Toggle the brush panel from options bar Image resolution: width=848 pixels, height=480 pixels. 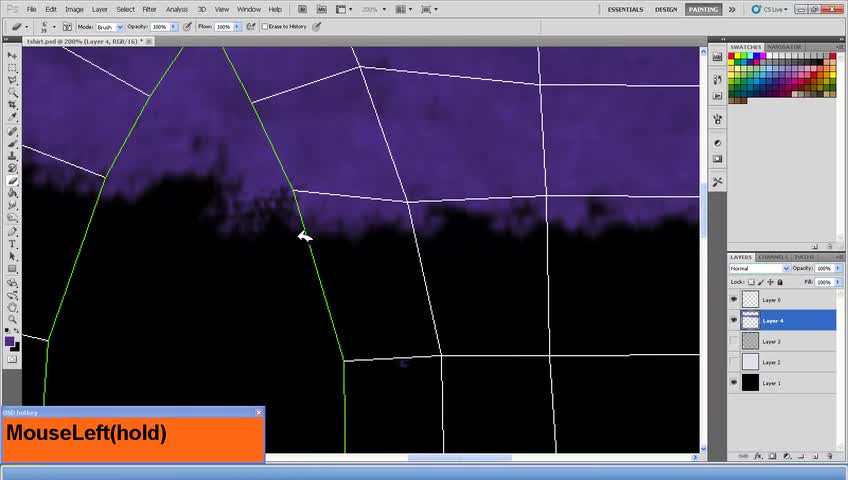click(x=67, y=26)
